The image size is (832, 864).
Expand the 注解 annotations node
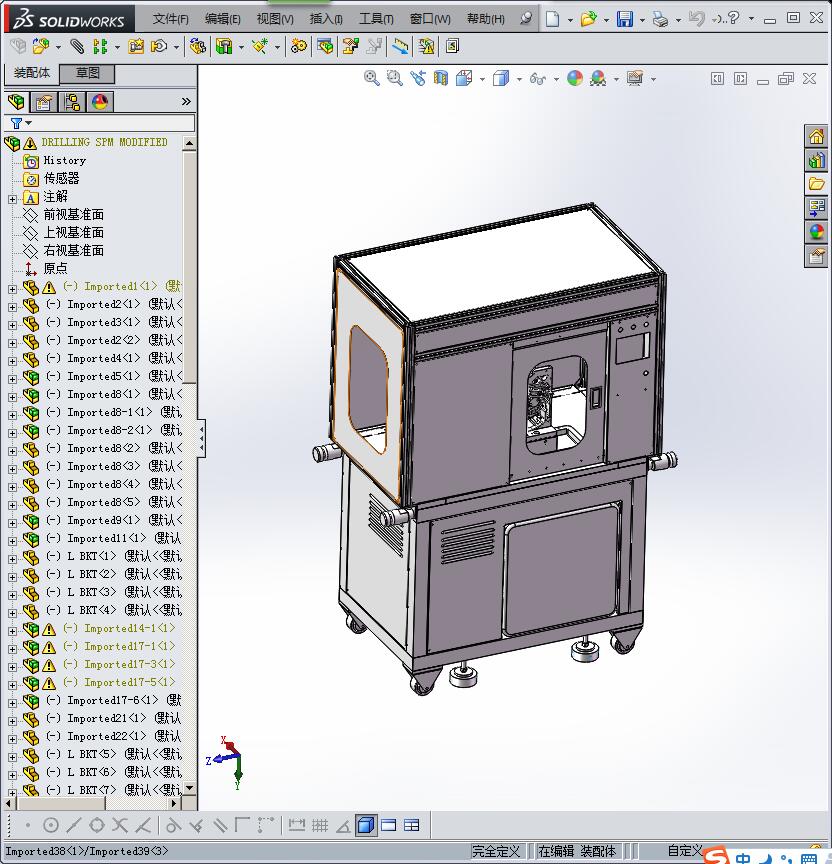[x=13, y=199]
